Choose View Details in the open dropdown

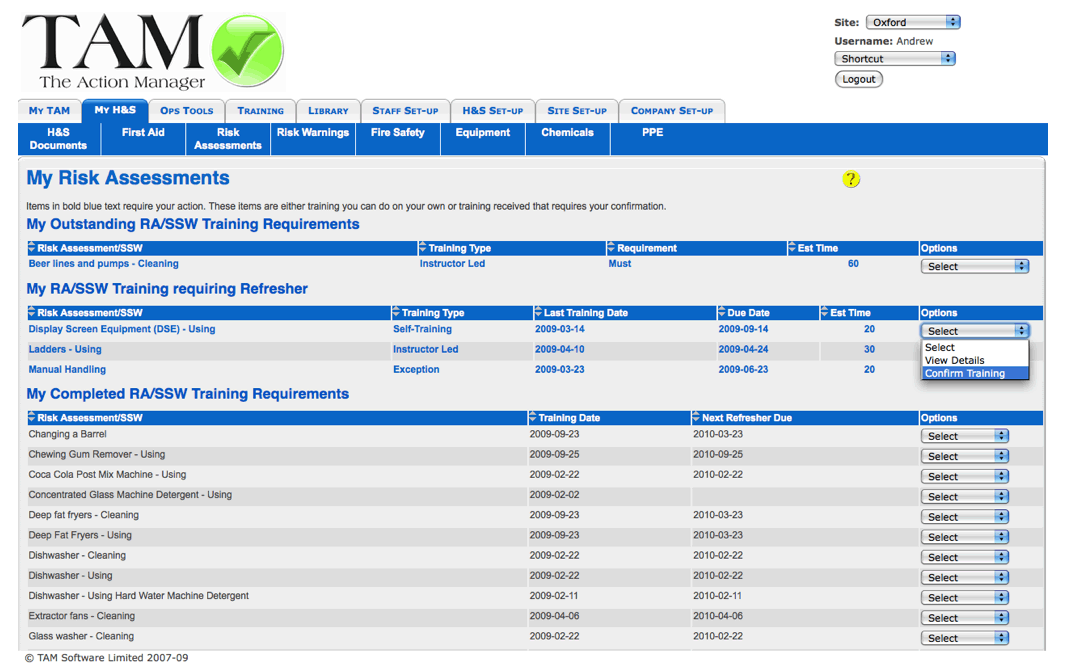point(954,361)
